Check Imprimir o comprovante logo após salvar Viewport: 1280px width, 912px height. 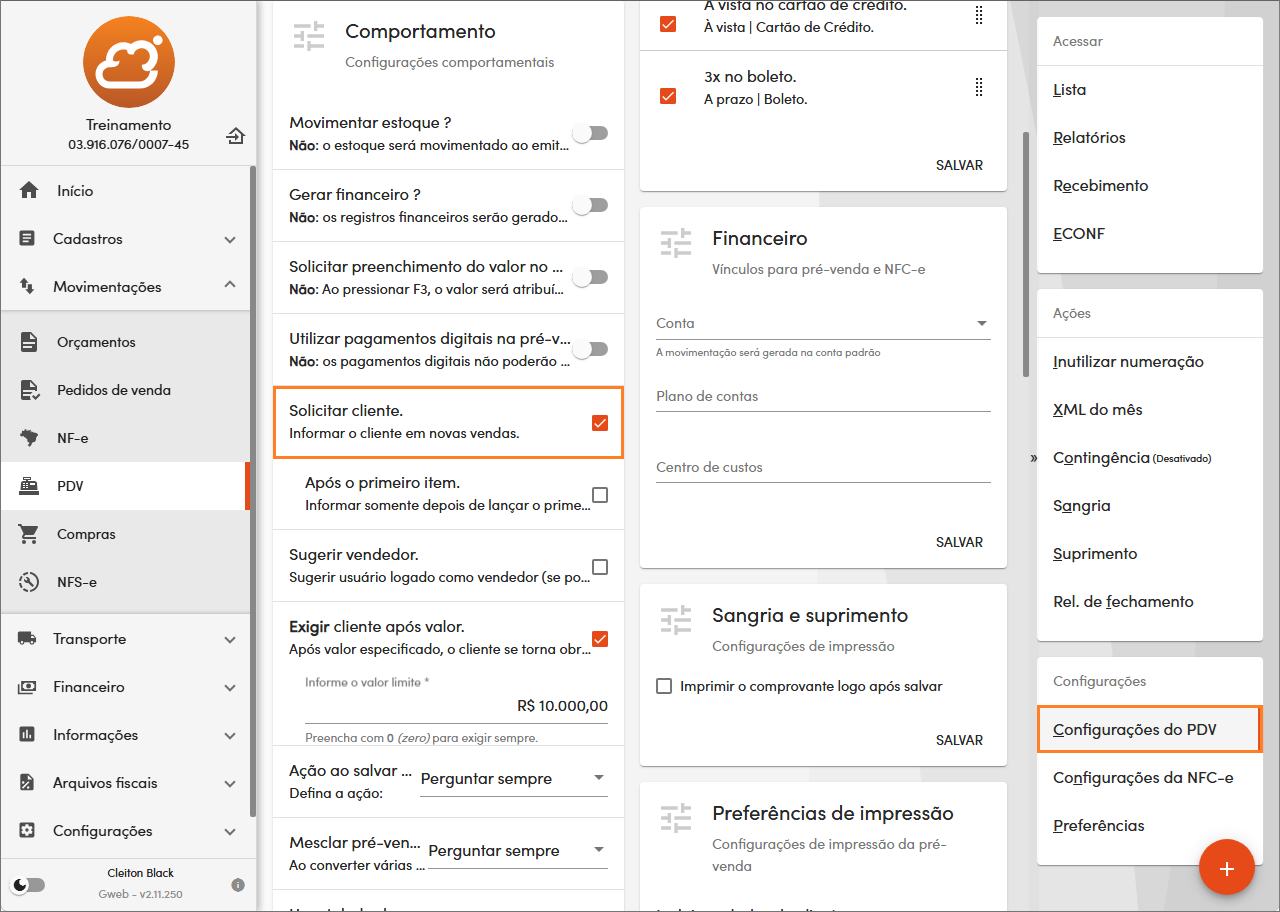(664, 686)
